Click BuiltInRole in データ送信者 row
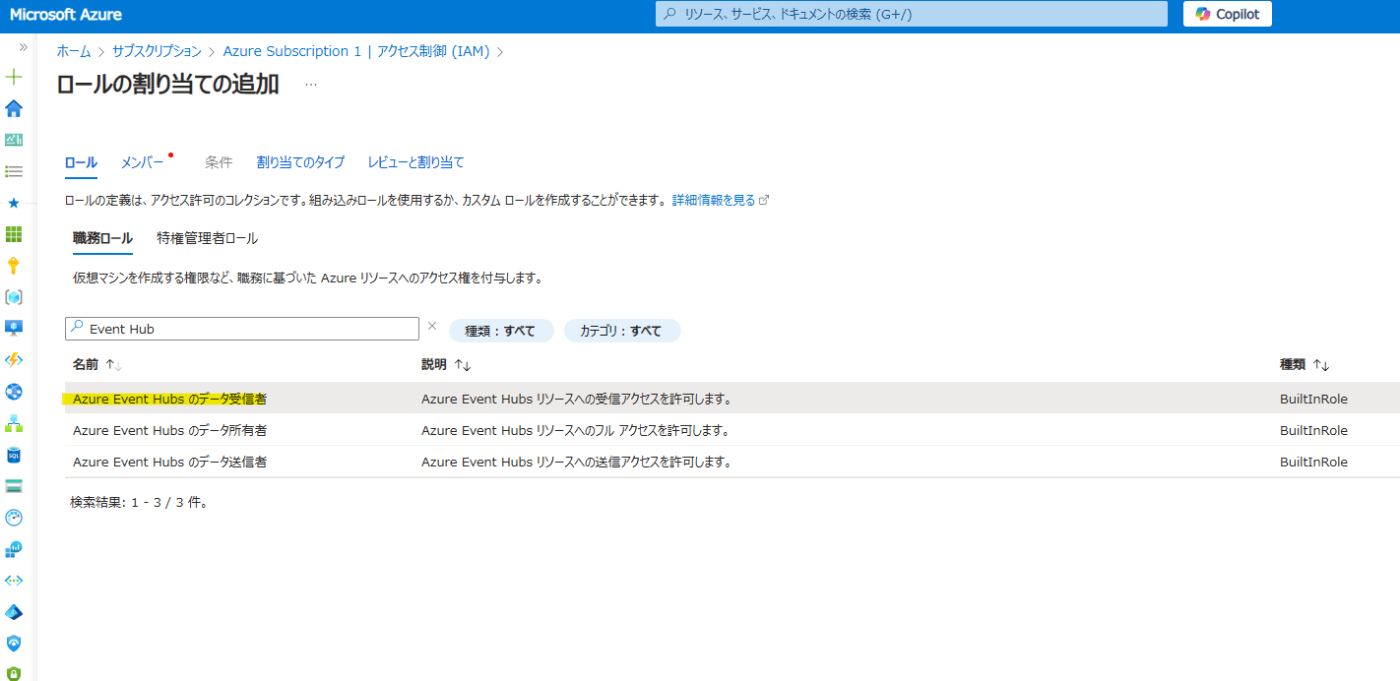 [1314, 462]
